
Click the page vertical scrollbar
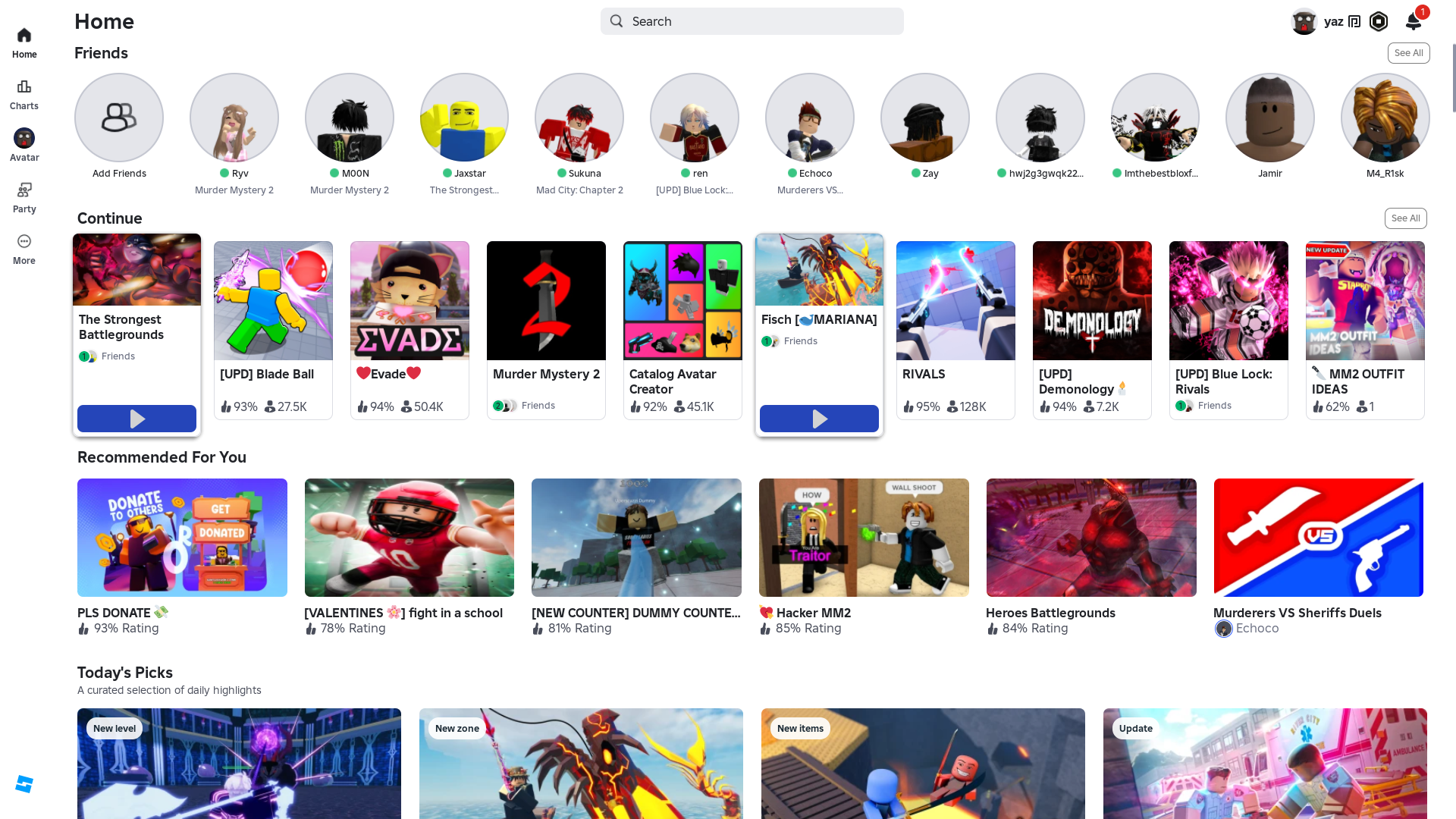pyautogui.click(x=1453, y=78)
